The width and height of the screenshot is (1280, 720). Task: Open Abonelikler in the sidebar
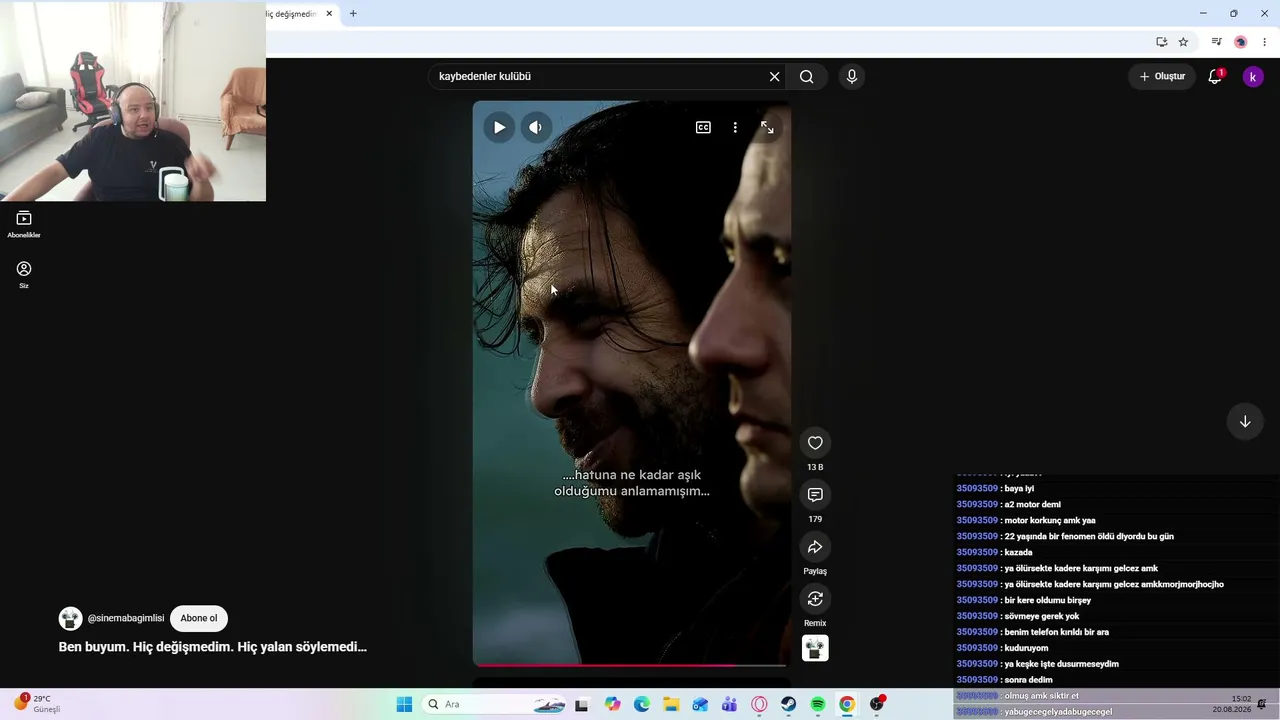click(x=24, y=224)
